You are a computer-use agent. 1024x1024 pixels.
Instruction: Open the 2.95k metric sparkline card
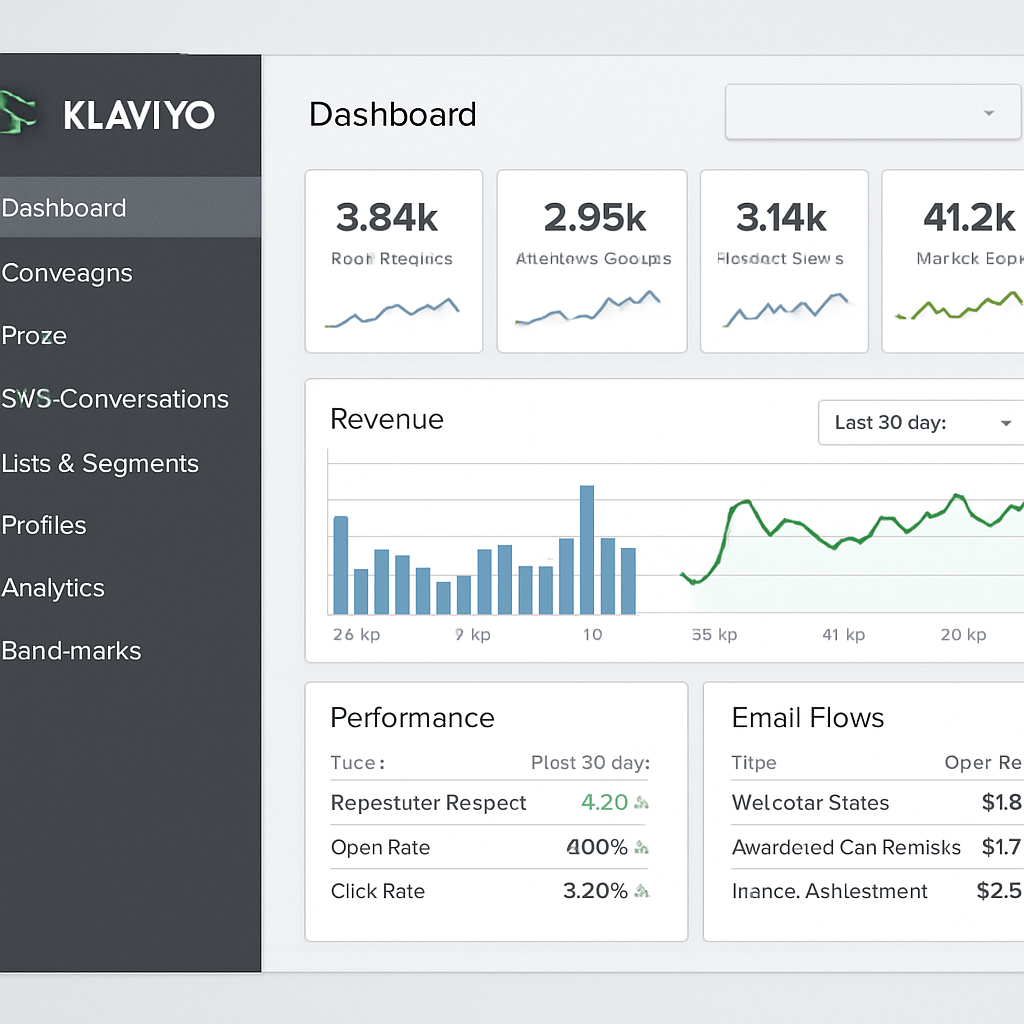tap(591, 261)
